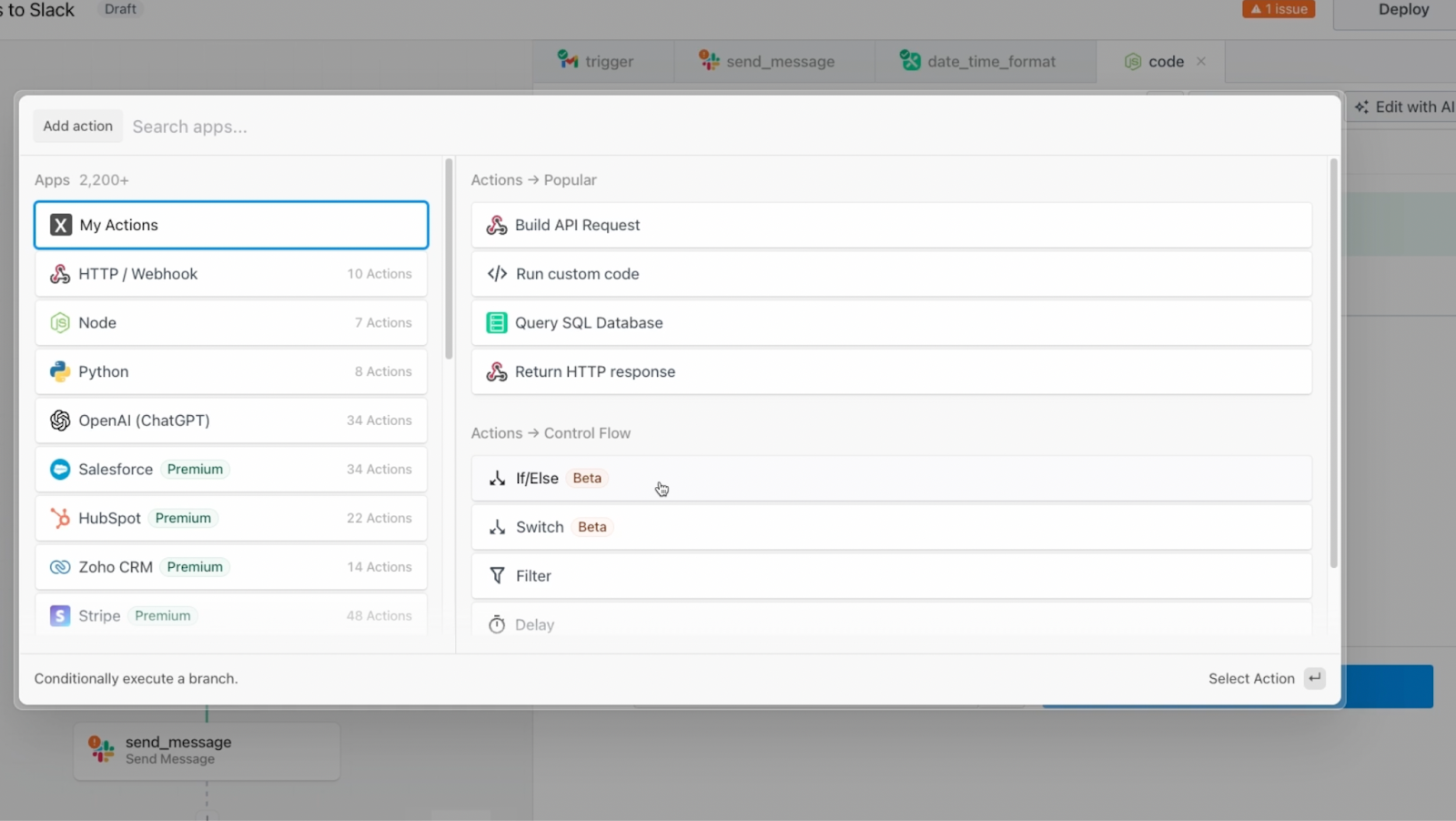The width and height of the screenshot is (1456, 821).
Task: Click the Node icon on code tab
Action: 1133,61
